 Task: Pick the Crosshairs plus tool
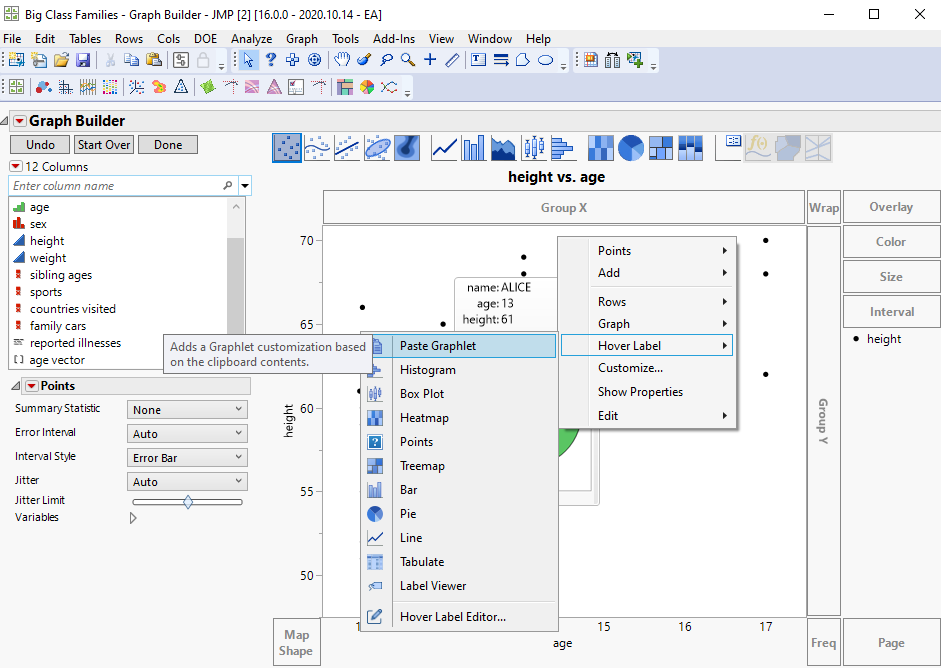pos(430,60)
